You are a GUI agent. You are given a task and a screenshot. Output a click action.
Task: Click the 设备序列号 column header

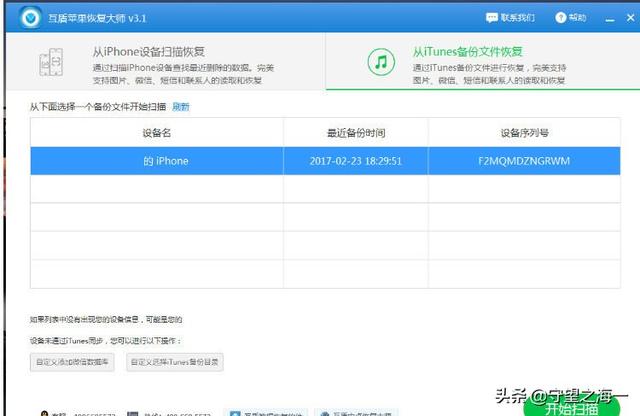coord(524,133)
